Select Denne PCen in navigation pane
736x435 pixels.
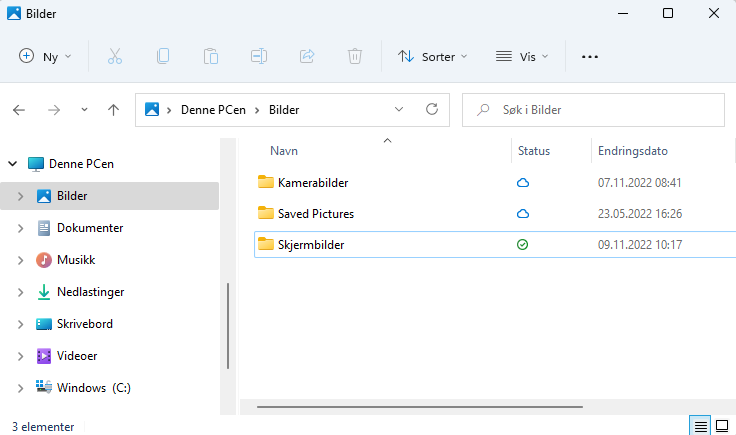pos(81,164)
